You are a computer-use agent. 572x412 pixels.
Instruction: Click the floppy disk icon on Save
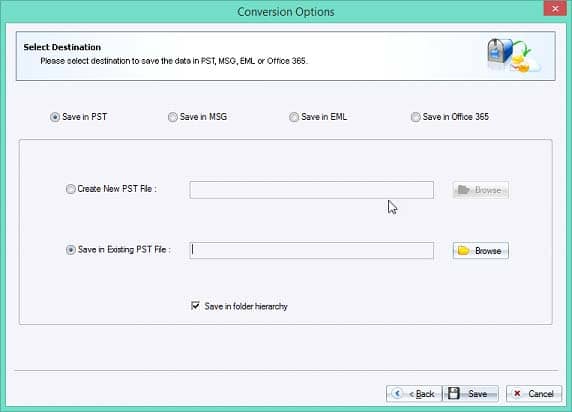click(454, 393)
